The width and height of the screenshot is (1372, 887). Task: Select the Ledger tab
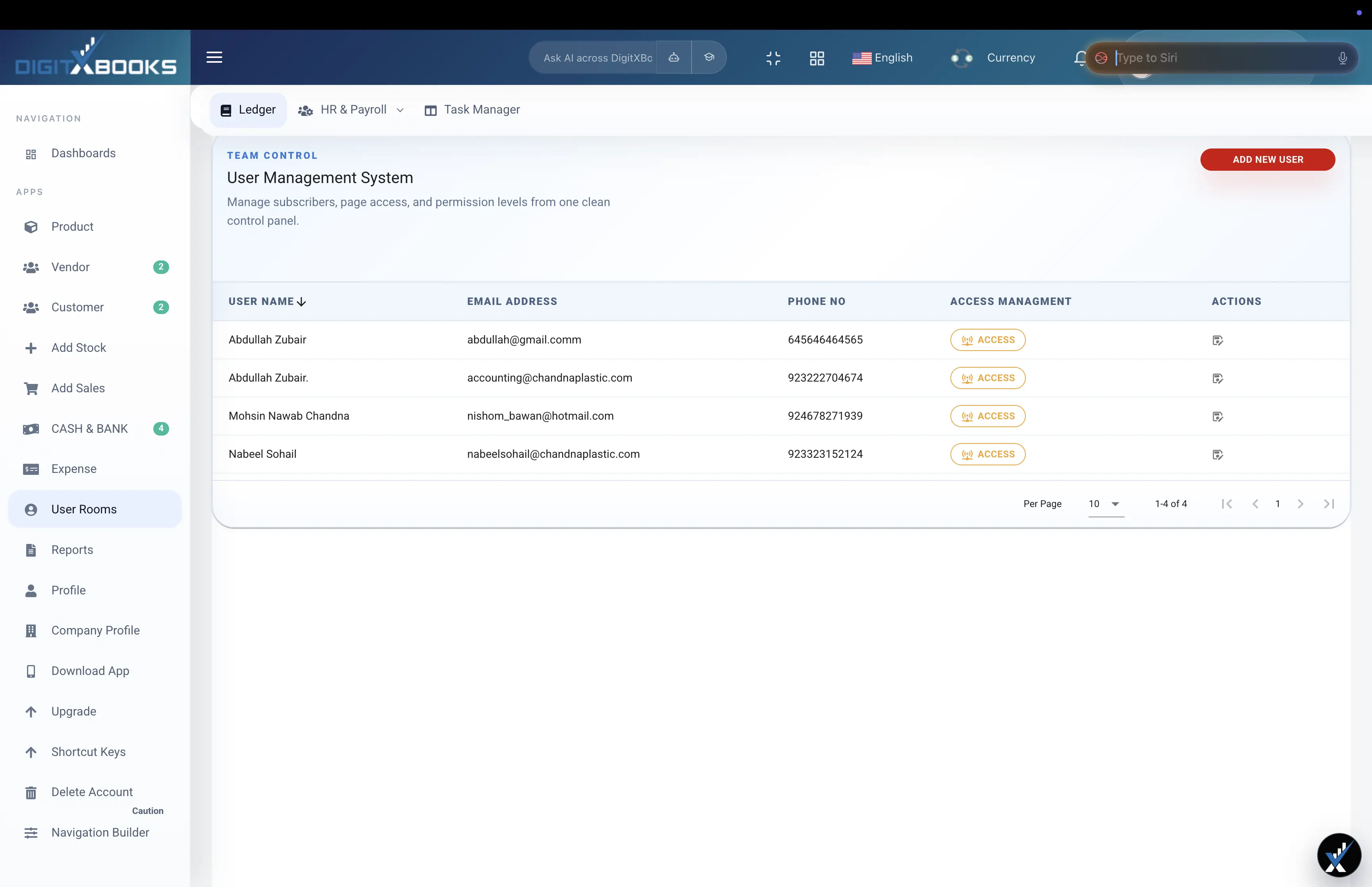coord(248,110)
